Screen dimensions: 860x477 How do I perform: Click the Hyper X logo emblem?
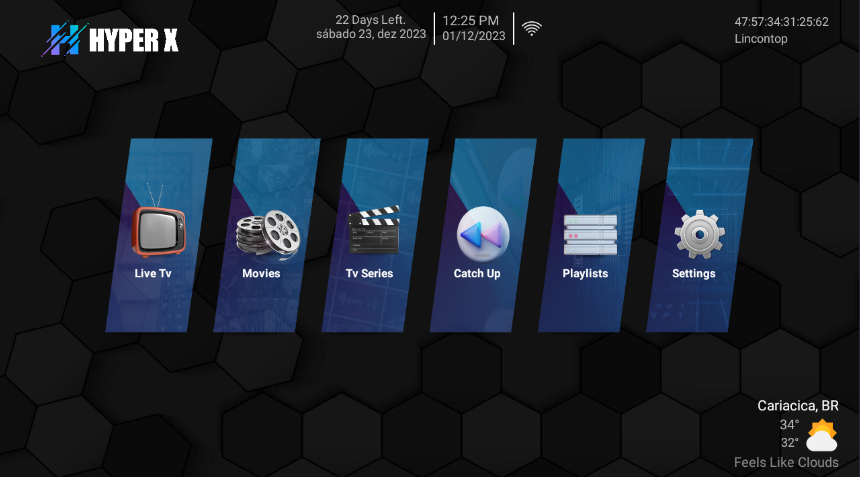click(x=64, y=39)
